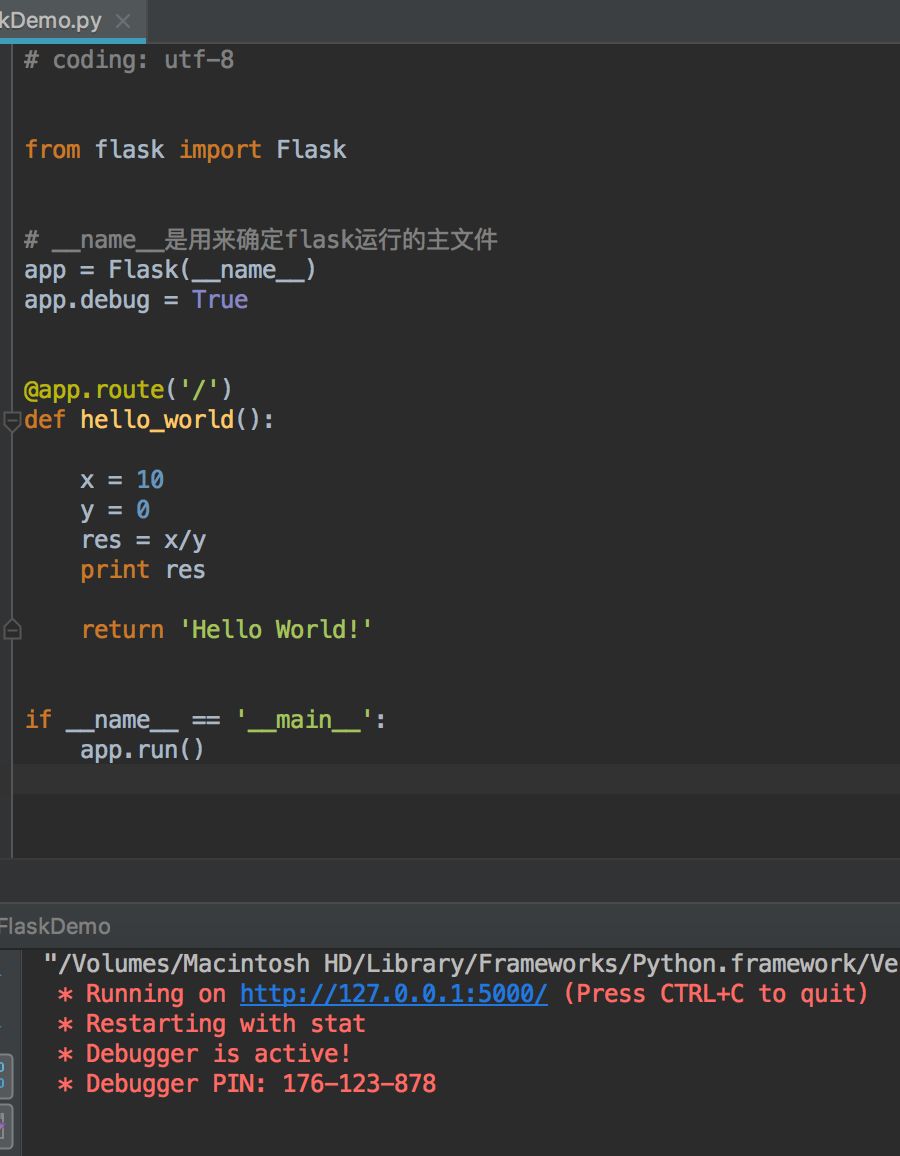The width and height of the screenshot is (900, 1156).
Task: Click the '# coding: utf-8' comment line
Action: pos(129,60)
